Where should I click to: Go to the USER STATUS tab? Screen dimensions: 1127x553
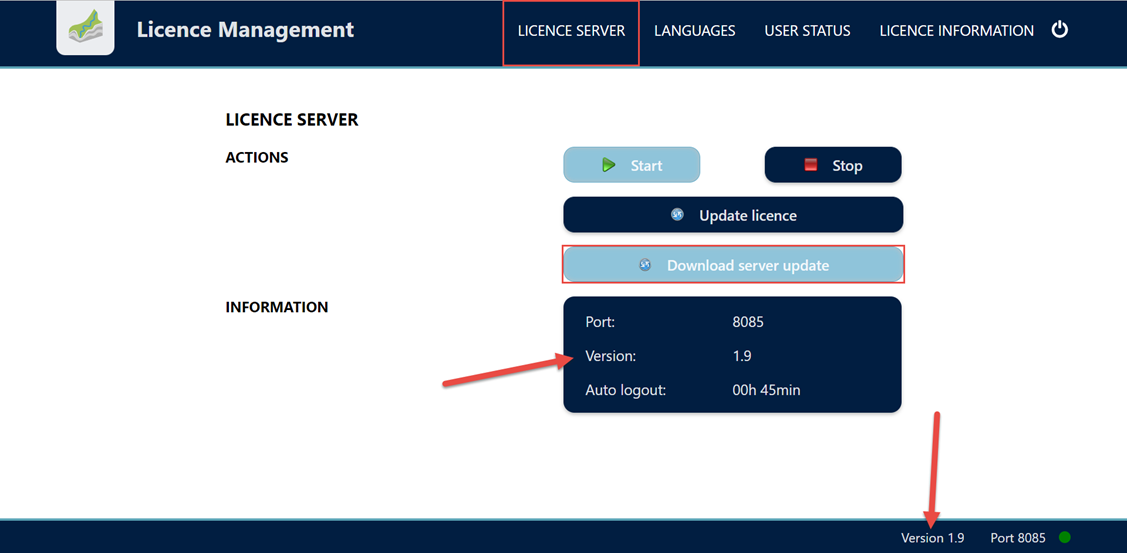807,31
